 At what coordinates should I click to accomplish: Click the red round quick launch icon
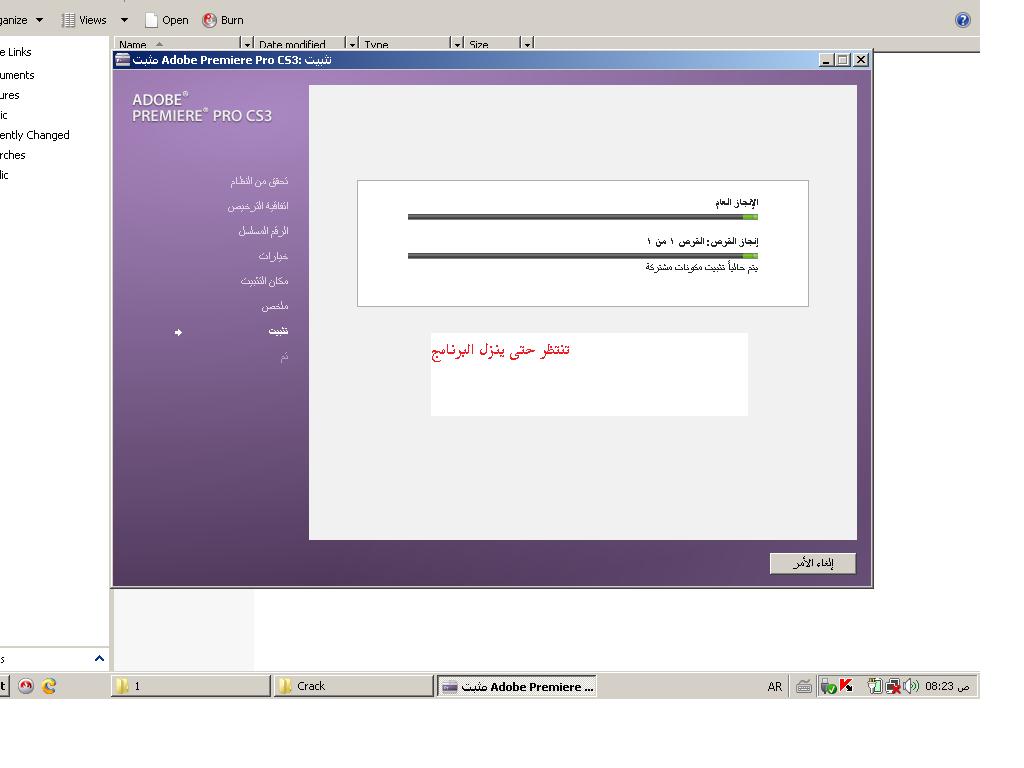(x=26, y=686)
